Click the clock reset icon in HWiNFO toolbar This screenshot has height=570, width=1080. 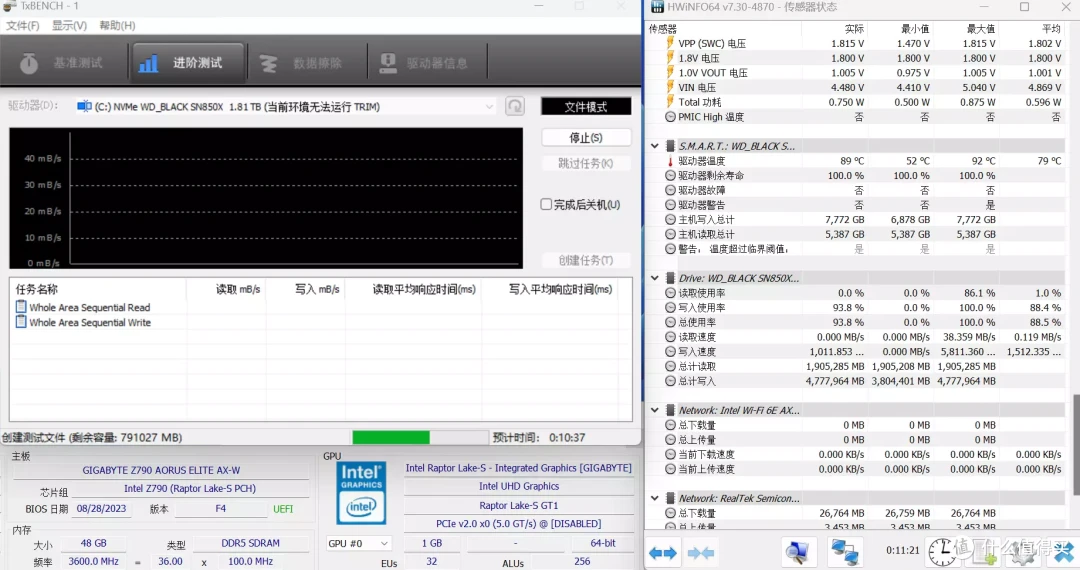(942, 552)
